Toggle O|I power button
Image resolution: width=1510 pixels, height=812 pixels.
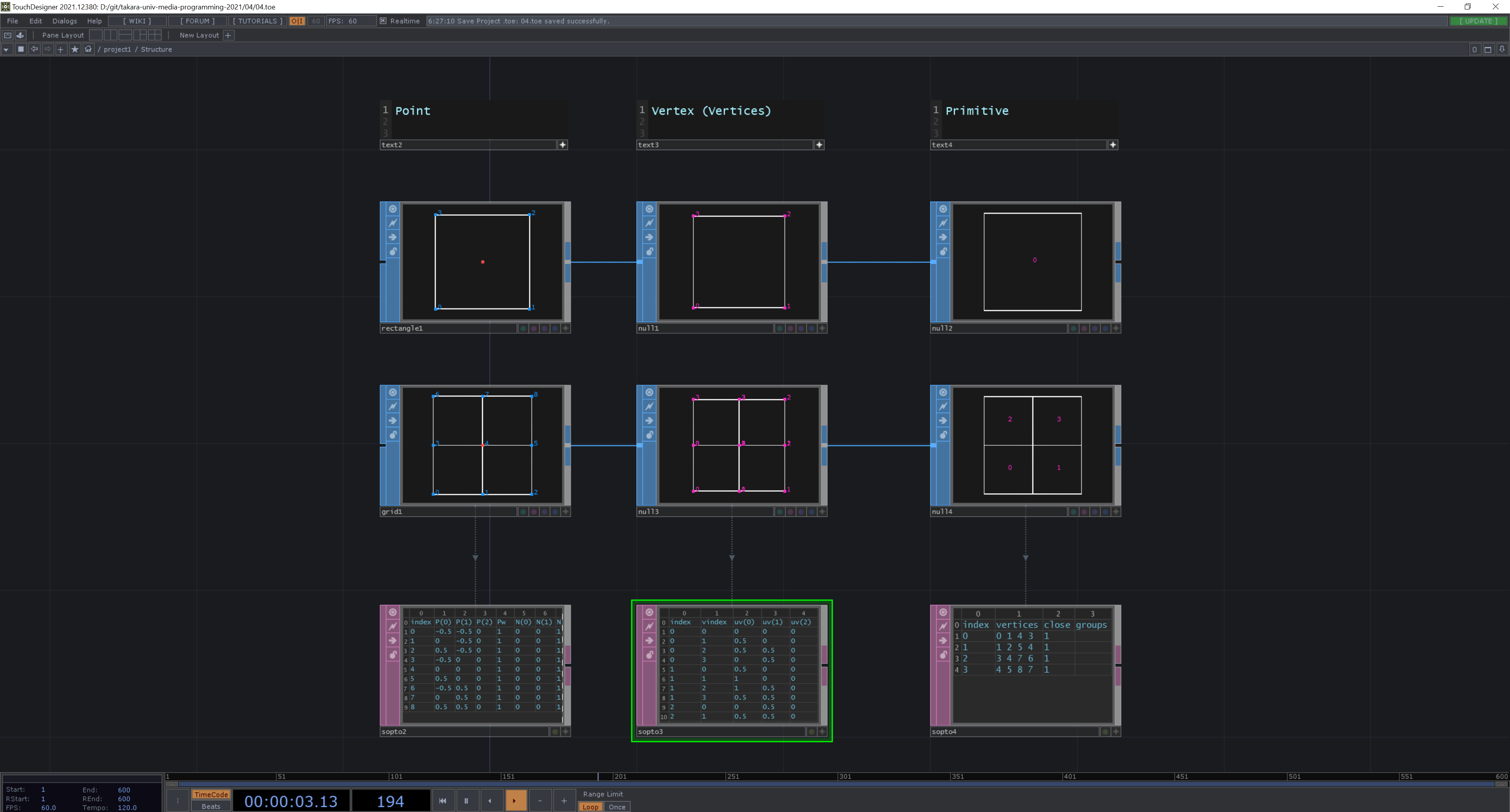[297, 20]
